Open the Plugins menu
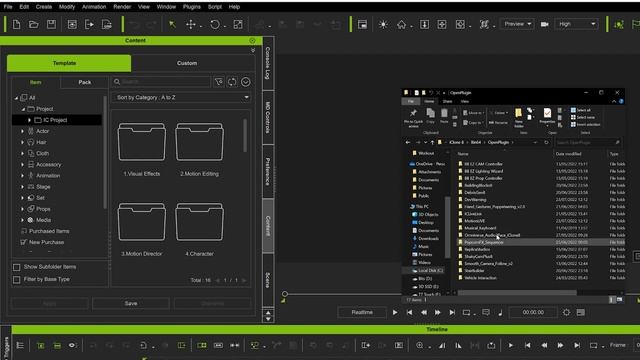 point(192,7)
